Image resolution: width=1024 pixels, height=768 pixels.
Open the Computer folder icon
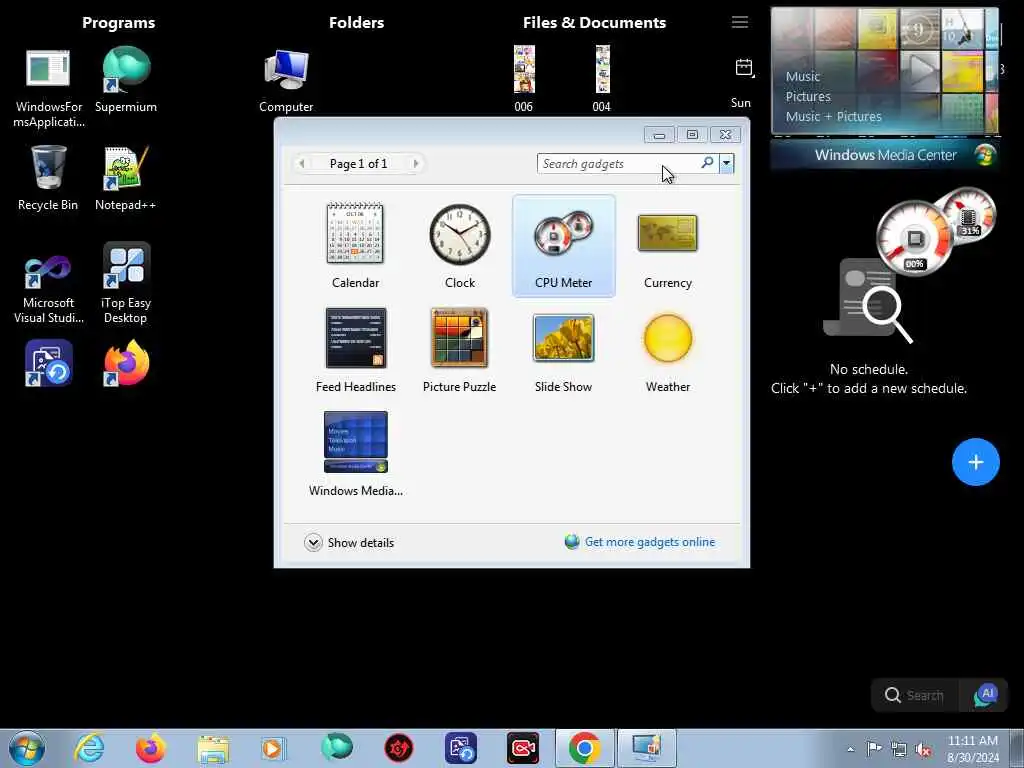(286, 80)
